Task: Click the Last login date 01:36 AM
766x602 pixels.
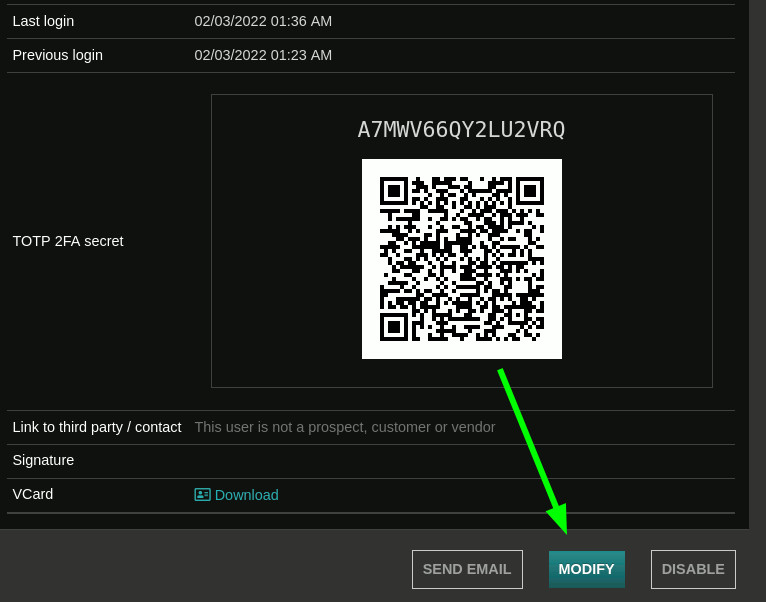Action: 263,21
